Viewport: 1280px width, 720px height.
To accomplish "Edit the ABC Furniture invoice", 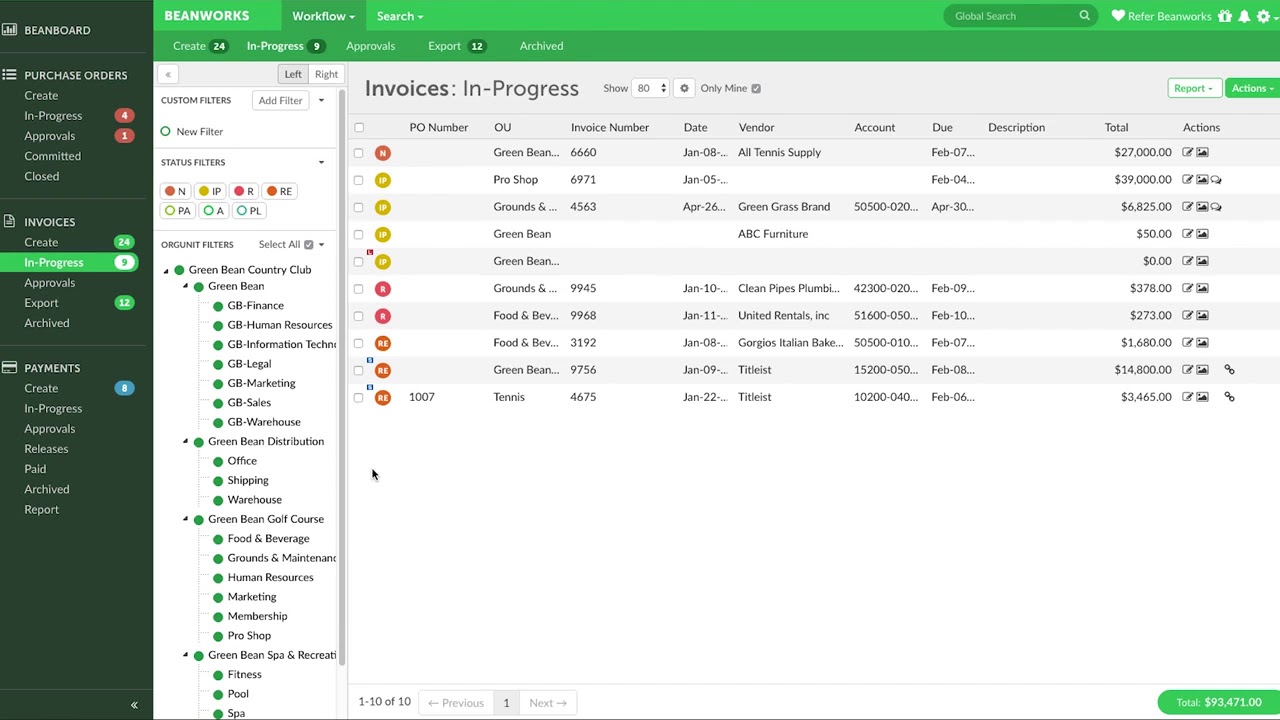I will click(1188, 234).
